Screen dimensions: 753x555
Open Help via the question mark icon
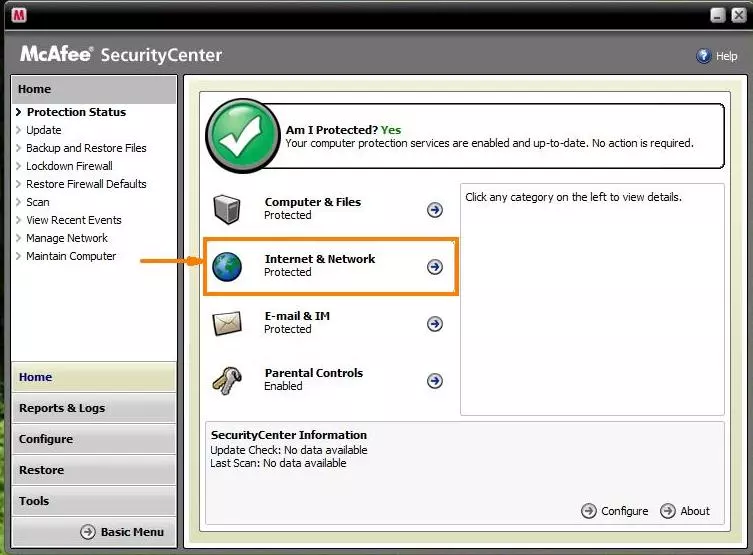(x=704, y=56)
